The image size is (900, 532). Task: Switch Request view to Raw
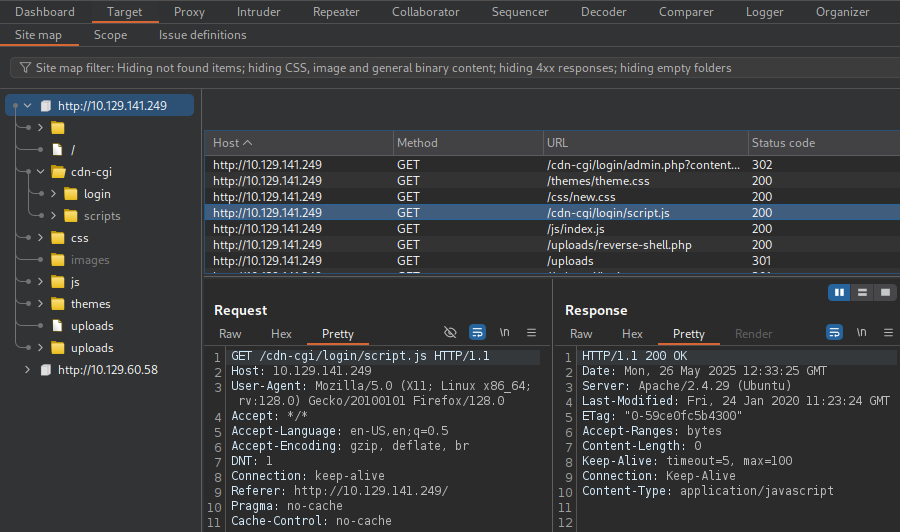click(x=230, y=334)
